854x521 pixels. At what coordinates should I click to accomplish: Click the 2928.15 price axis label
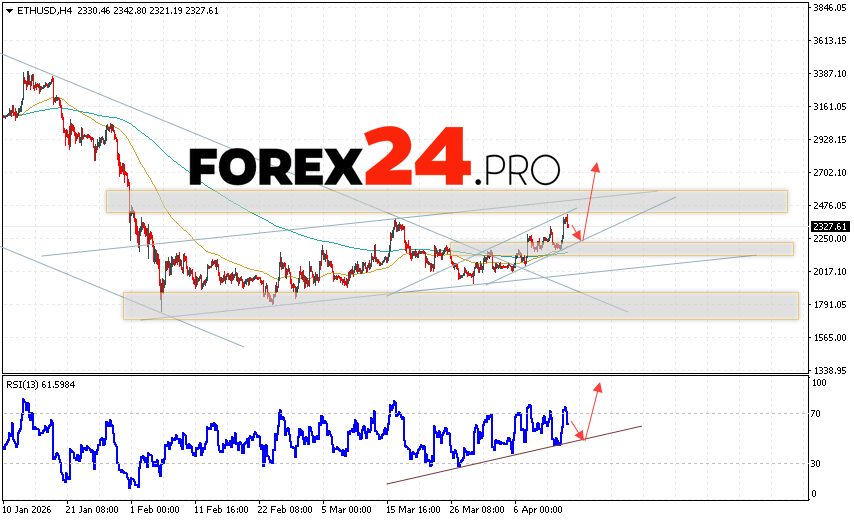[x=829, y=140]
